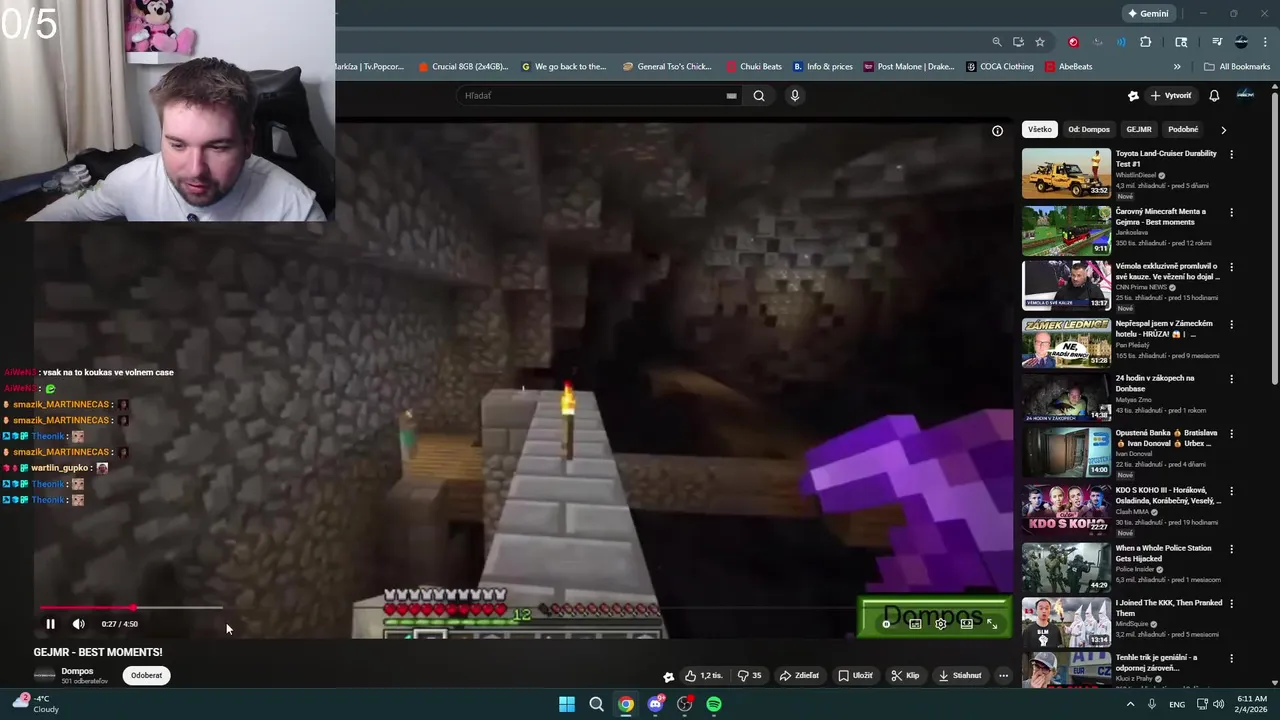Open YouTube notifications bell

pyautogui.click(x=1214, y=96)
